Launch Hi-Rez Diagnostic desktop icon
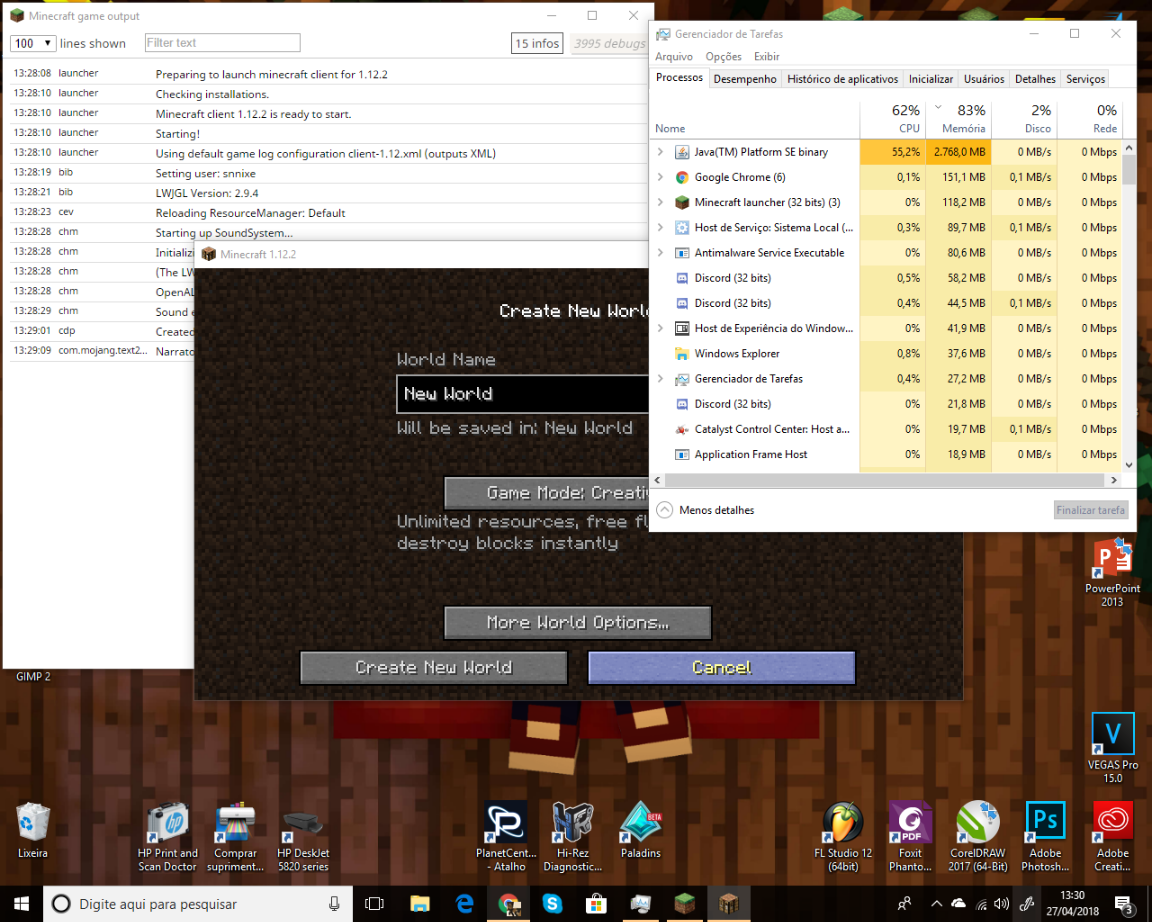Image resolution: width=1152 pixels, height=922 pixels. (573, 837)
